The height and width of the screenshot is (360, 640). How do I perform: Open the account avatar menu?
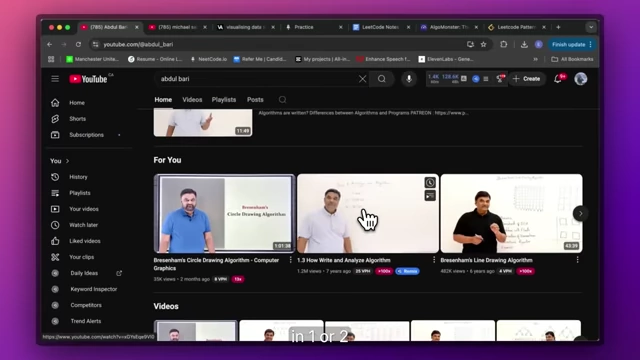point(580,79)
